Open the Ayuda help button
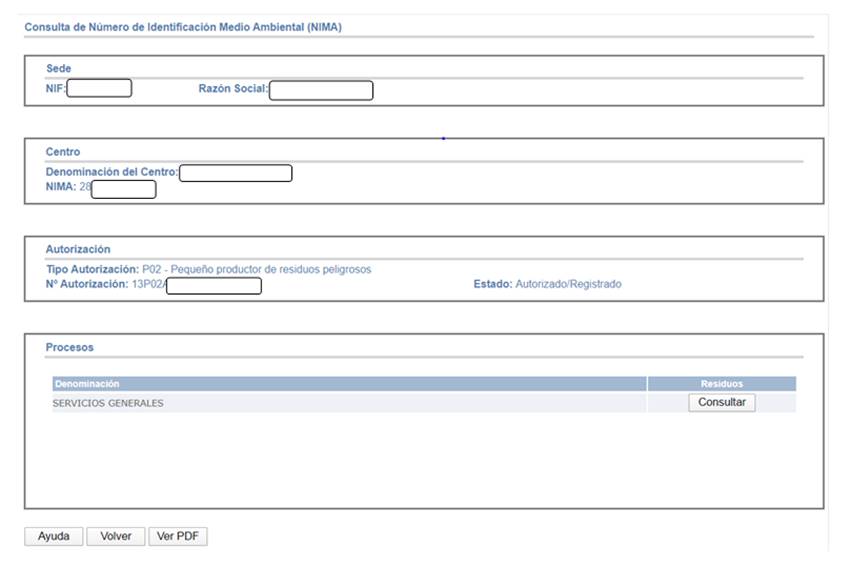851x567 pixels. click(53, 537)
